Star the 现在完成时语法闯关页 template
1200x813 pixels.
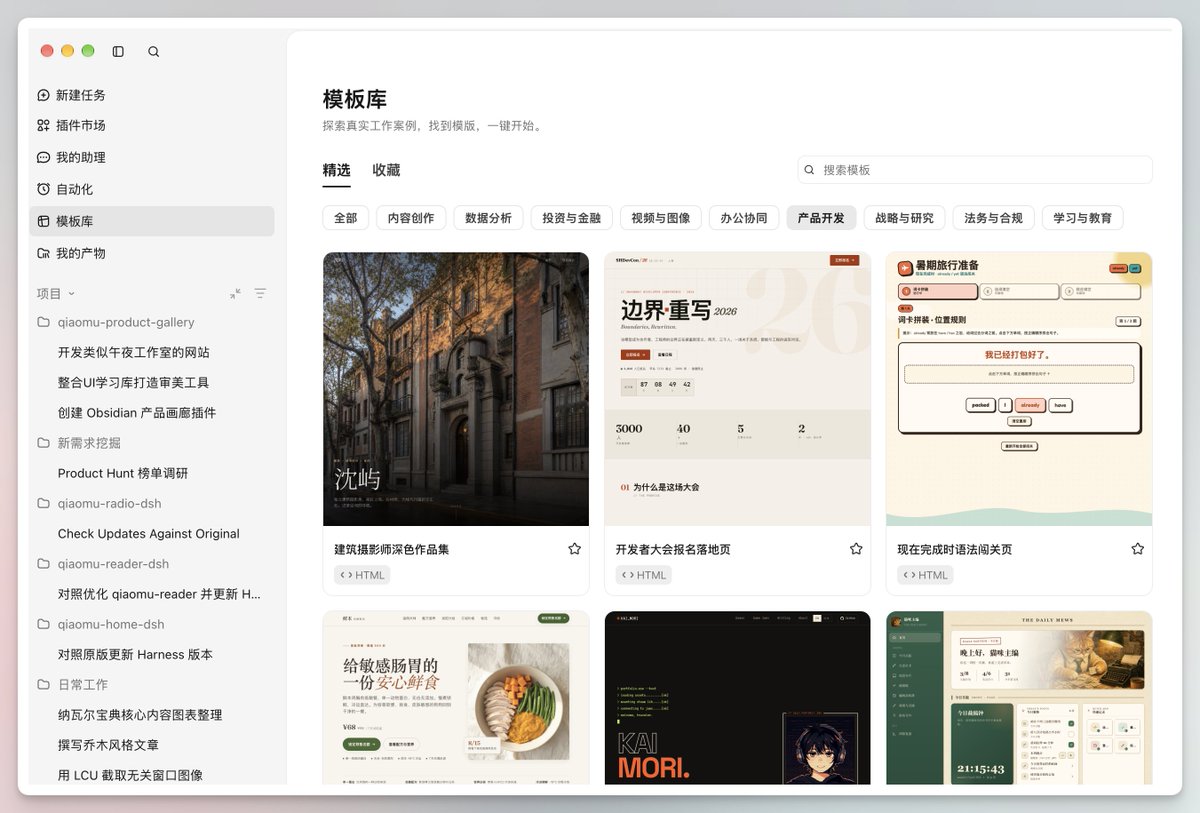tap(1137, 549)
